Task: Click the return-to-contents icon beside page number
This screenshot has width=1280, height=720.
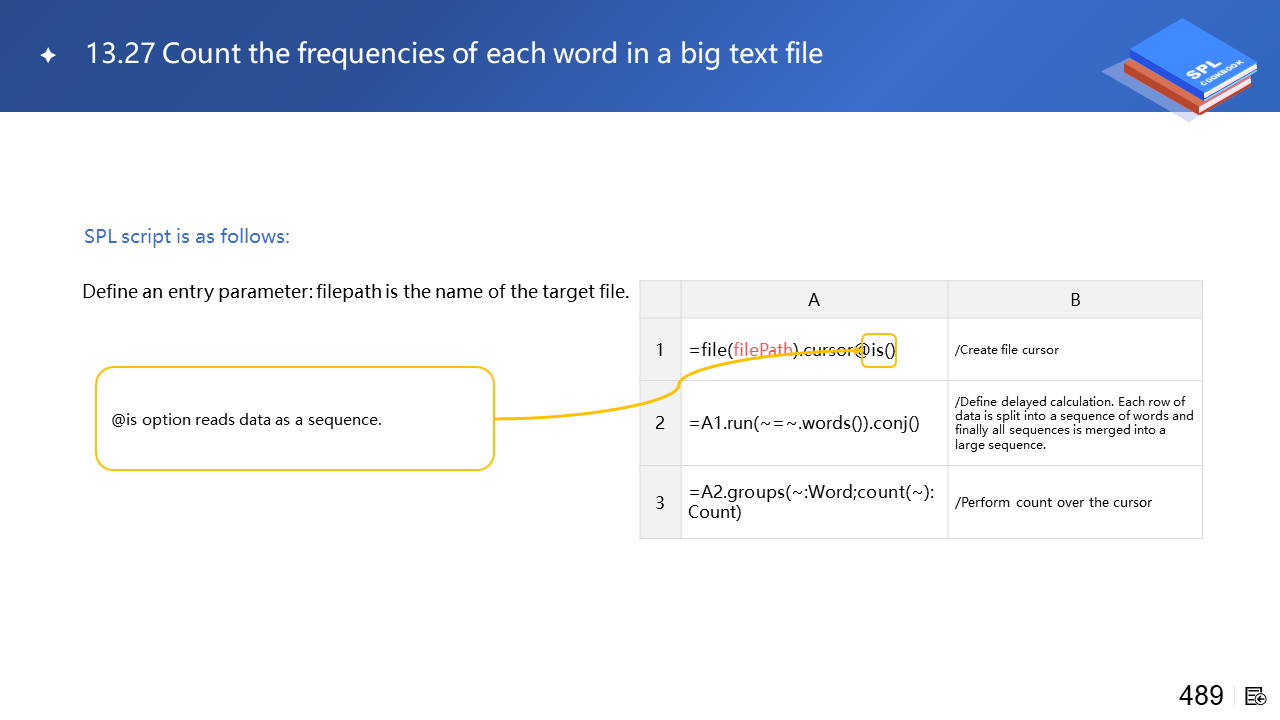Action: [x=1256, y=696]
